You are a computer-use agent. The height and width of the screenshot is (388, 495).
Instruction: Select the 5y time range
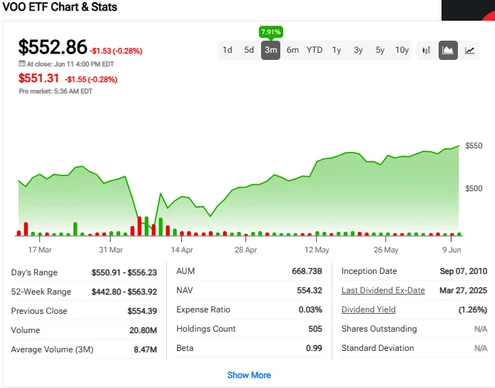380,50
